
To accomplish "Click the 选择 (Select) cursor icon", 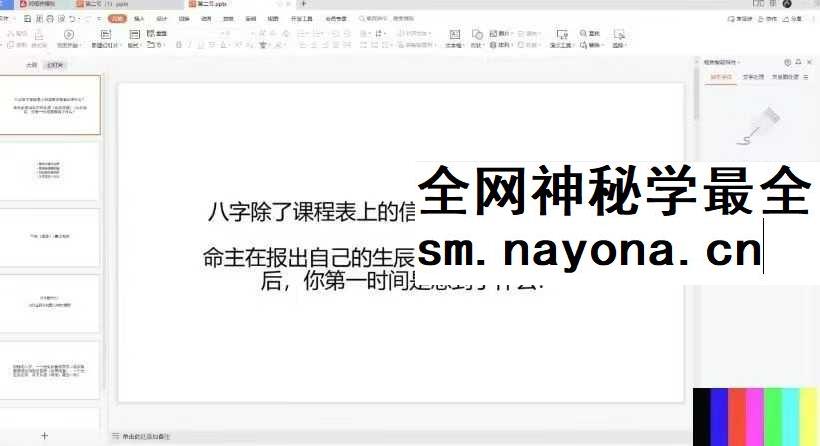I will [x=619, y=35].
